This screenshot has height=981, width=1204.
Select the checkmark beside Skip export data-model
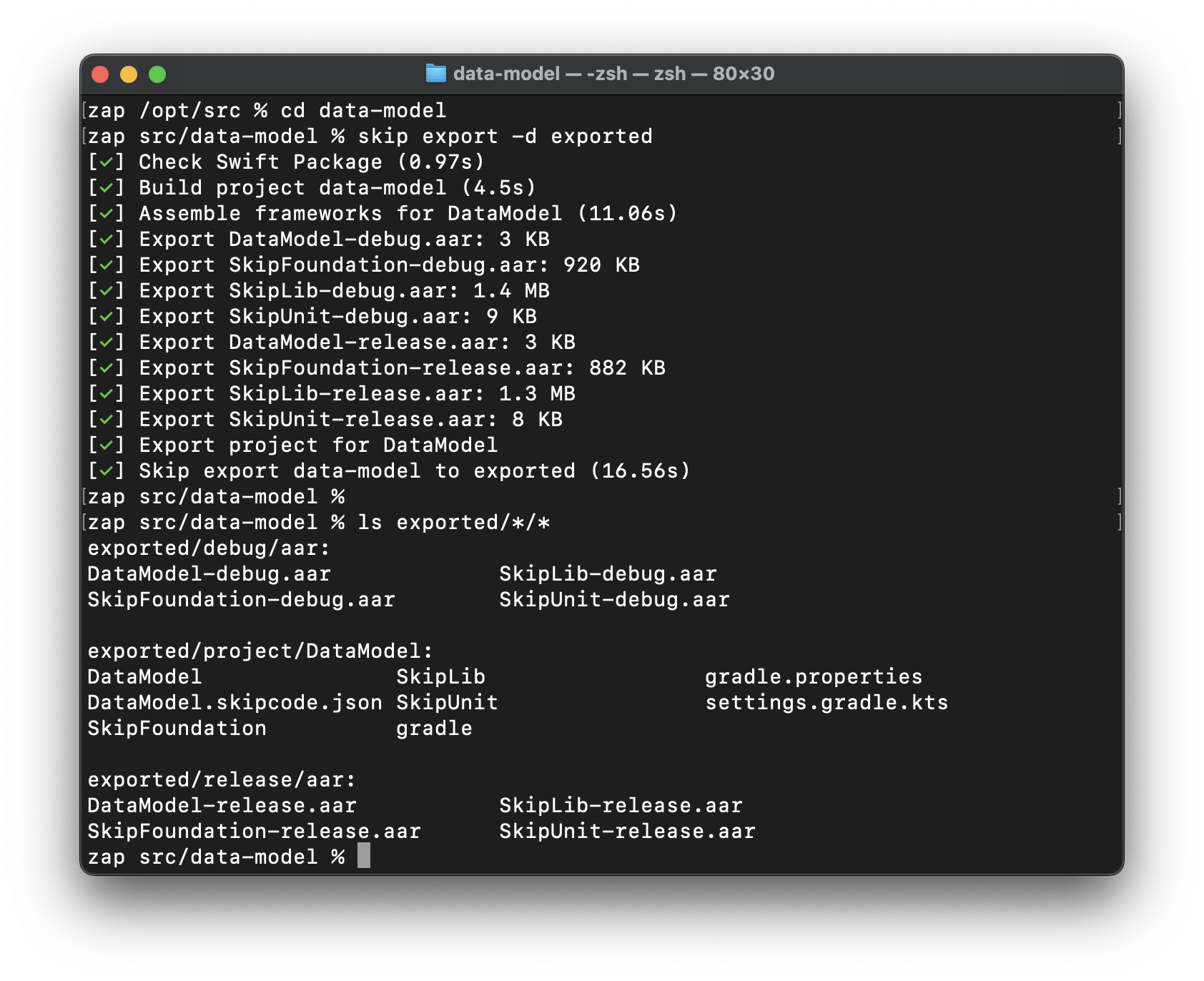click(106, 470)
